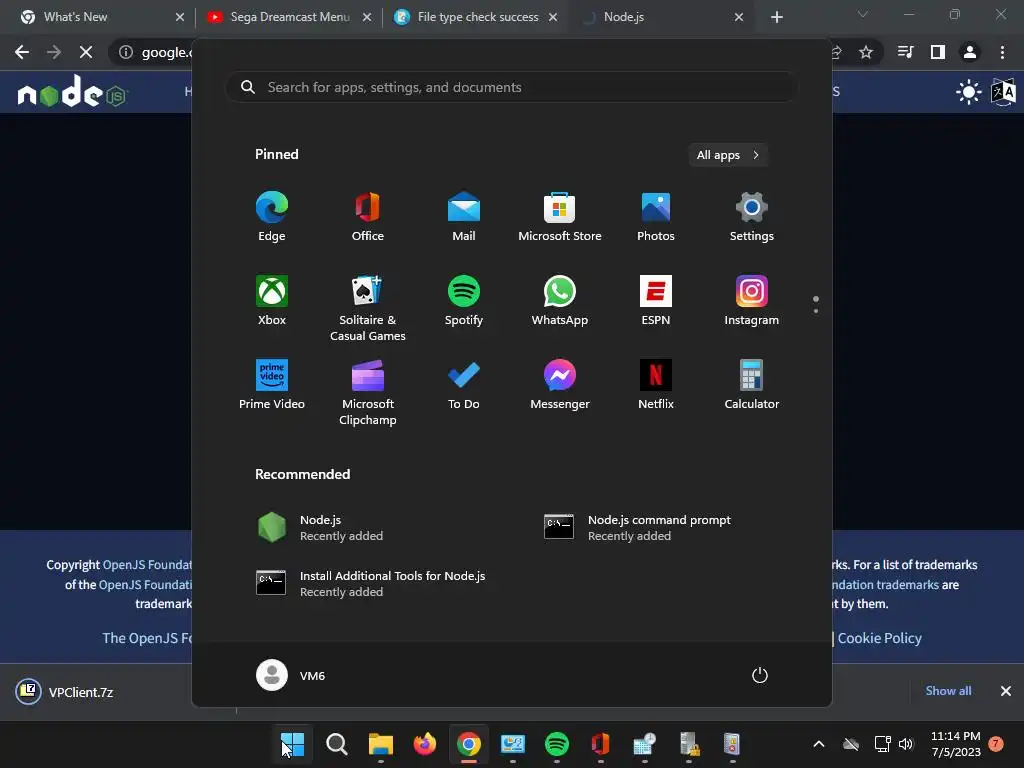Launch Firefox from the taskbar
This screenshot has height=768, width=1024.
(x=424, y=744)
